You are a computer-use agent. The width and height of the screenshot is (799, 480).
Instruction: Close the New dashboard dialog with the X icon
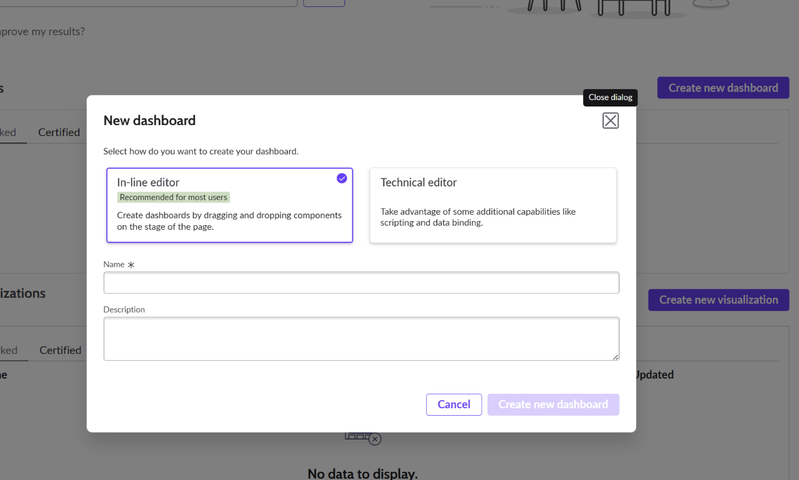(x=610, y=121)
